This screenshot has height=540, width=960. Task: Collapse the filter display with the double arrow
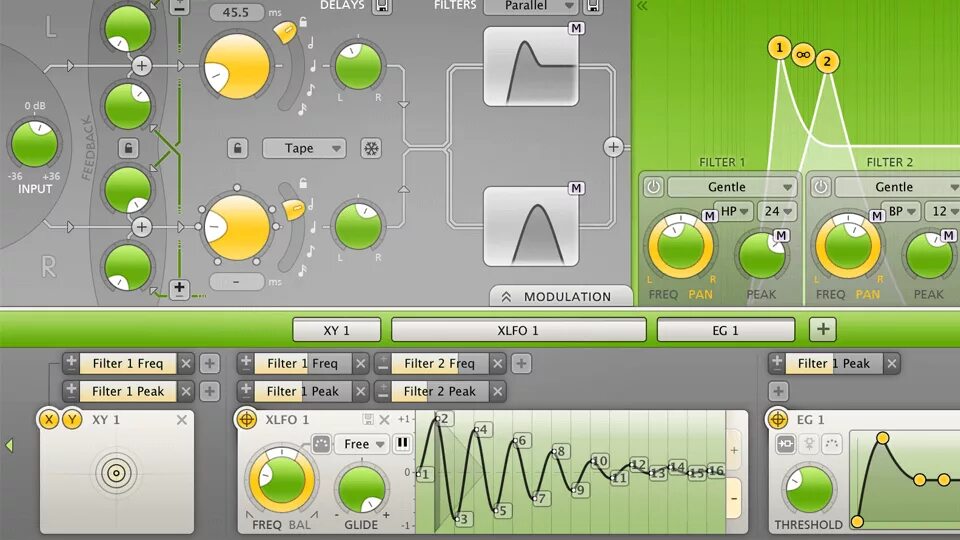[642, 6]
